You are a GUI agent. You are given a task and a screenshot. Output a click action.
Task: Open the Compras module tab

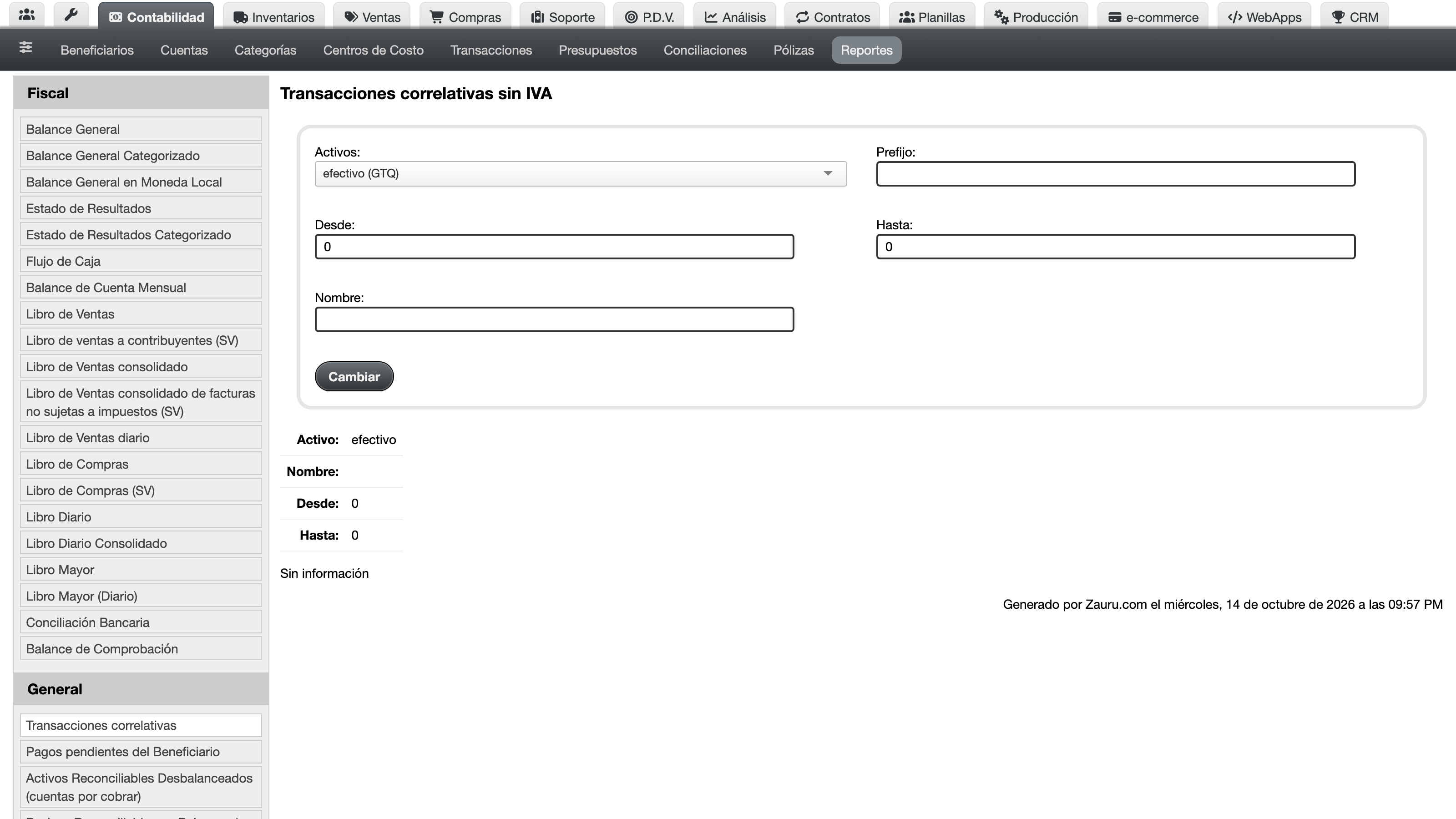coord(465,17)
